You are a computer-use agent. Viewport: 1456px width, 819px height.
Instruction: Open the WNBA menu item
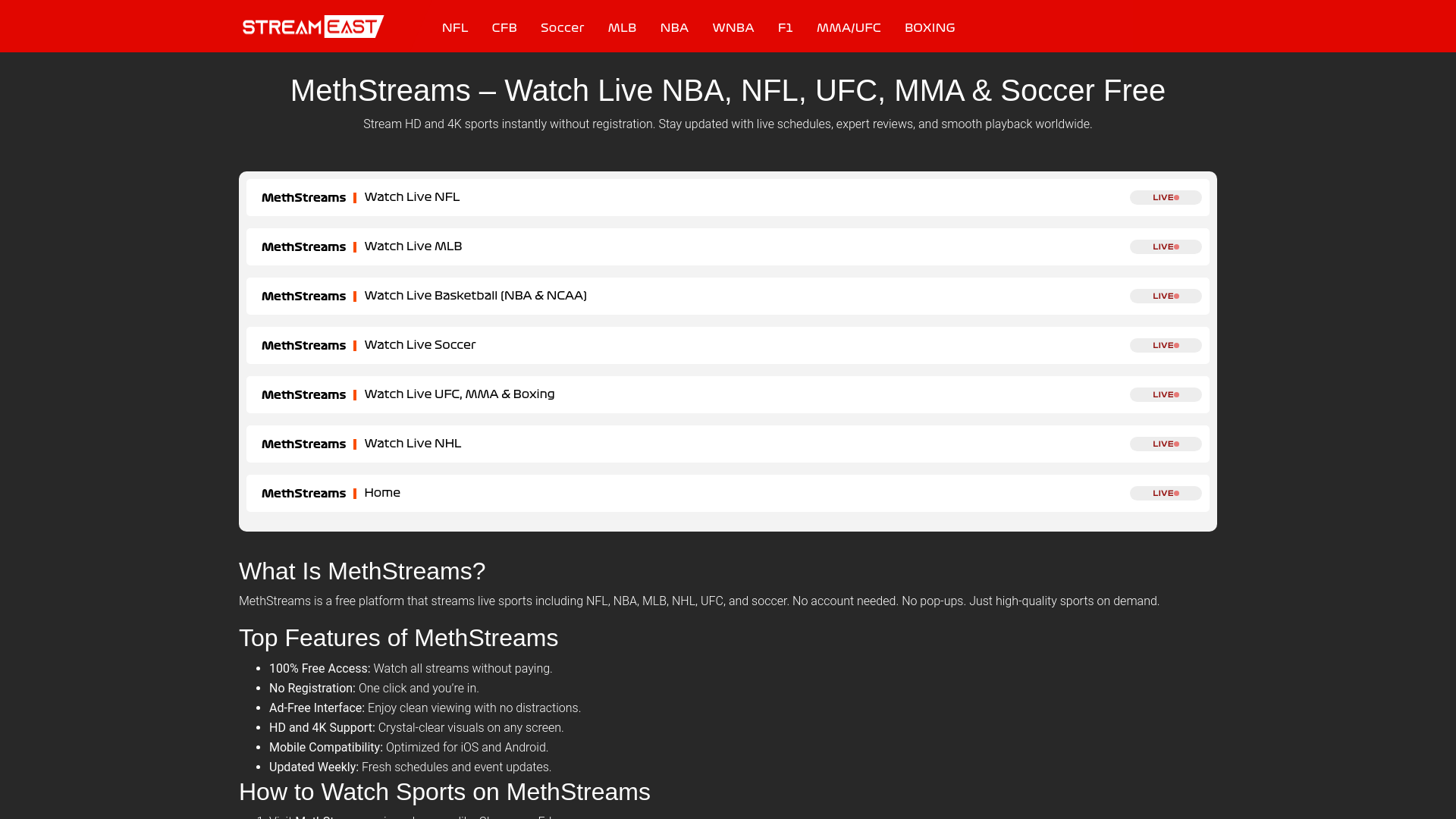[733, 28]
